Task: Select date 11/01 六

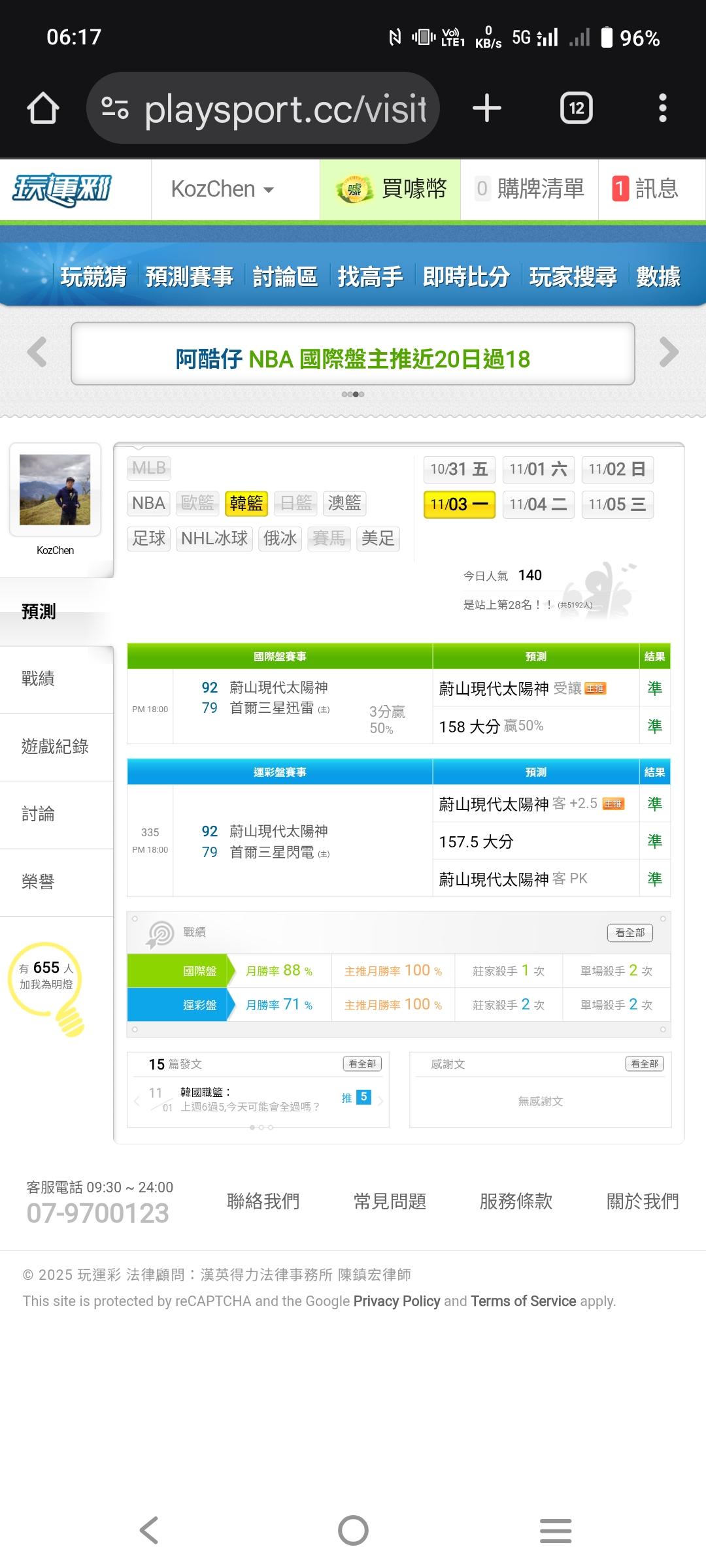Action: coord(539,469)
